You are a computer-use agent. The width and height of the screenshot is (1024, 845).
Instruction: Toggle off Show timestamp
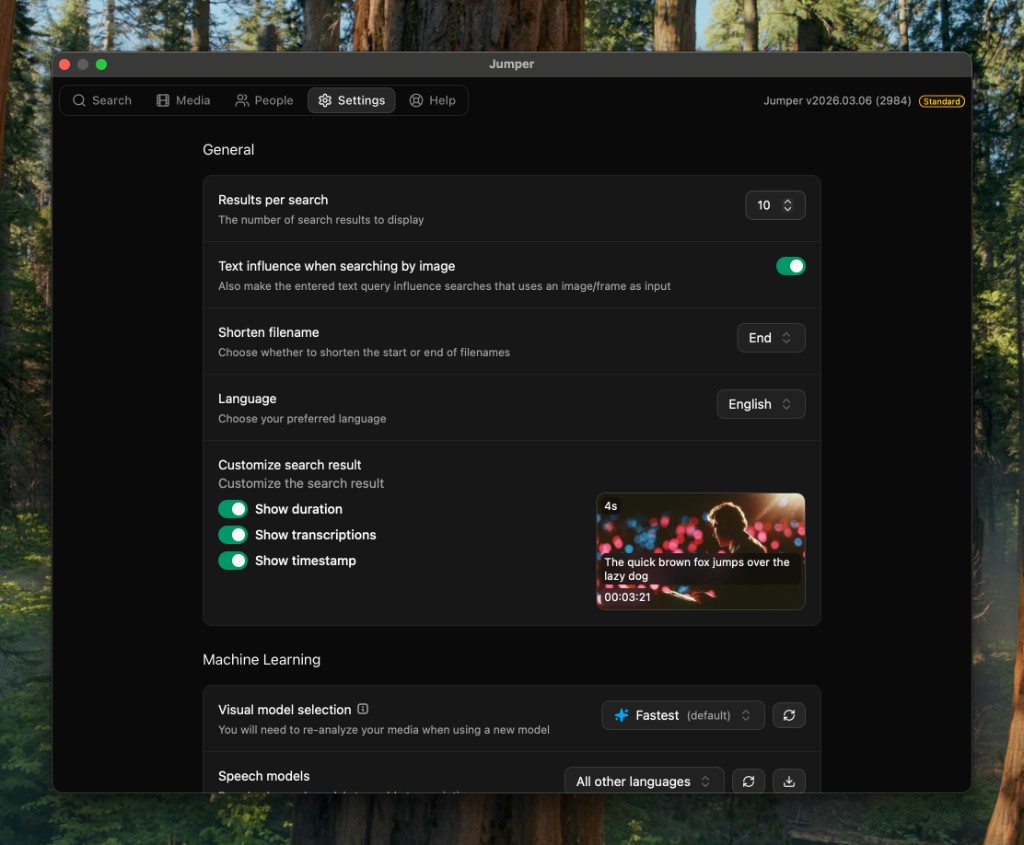pos(232,561)
